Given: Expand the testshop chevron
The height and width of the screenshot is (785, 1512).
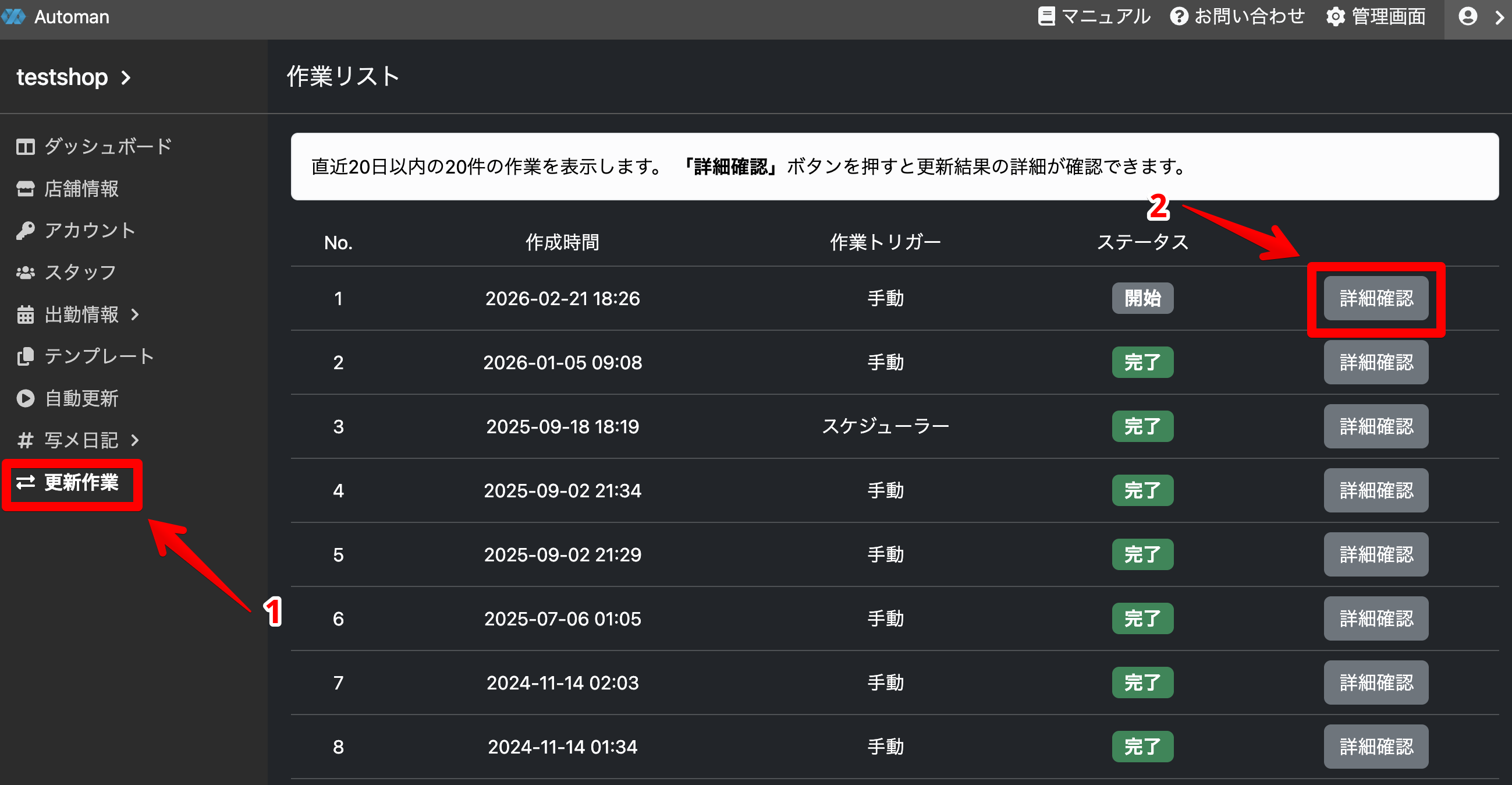Looking at the screenshot, I should [125, 77].
